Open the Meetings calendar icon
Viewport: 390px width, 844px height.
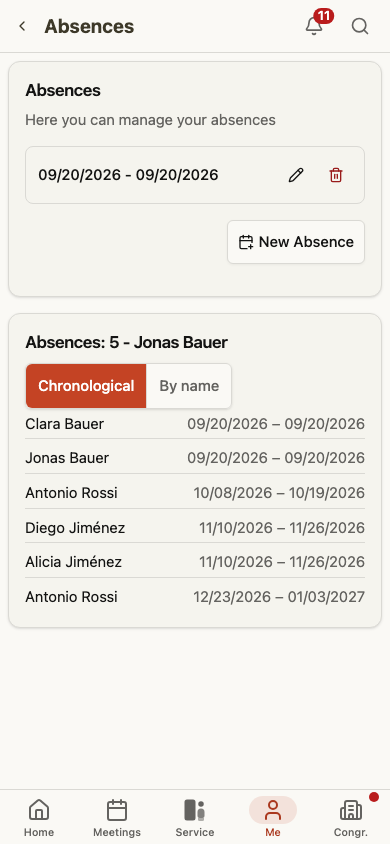click(117, 810)
